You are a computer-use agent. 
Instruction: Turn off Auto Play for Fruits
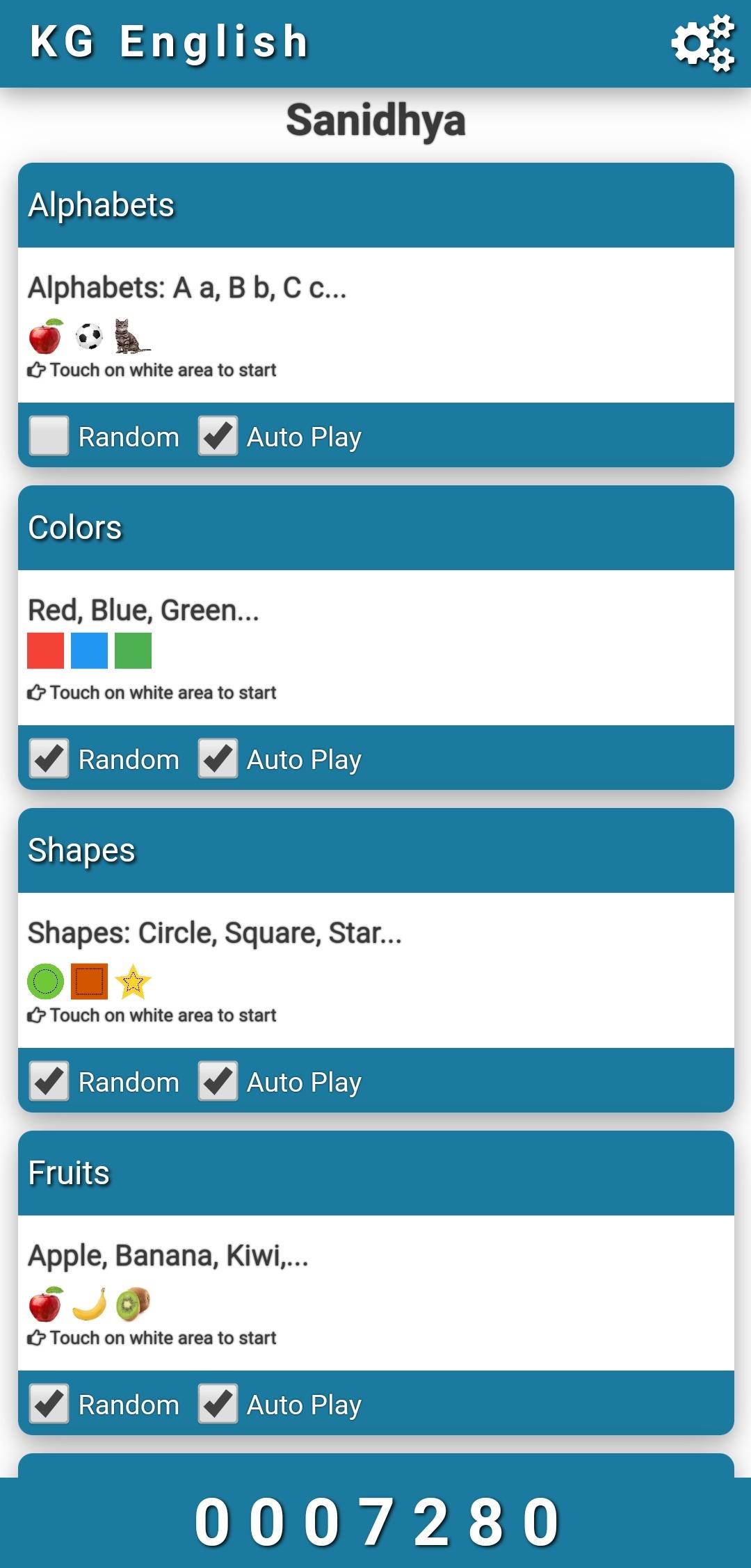click(x=218, y=1404)
